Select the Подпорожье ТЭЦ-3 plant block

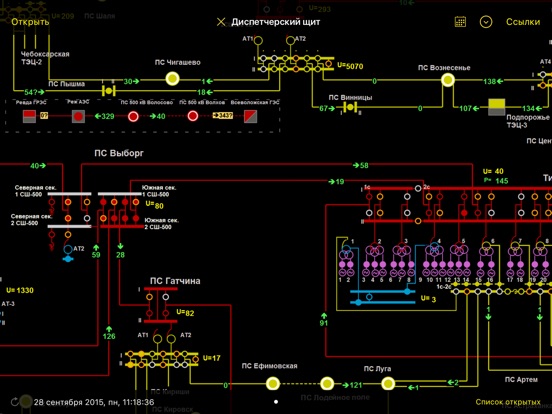[x=497, y=107]
